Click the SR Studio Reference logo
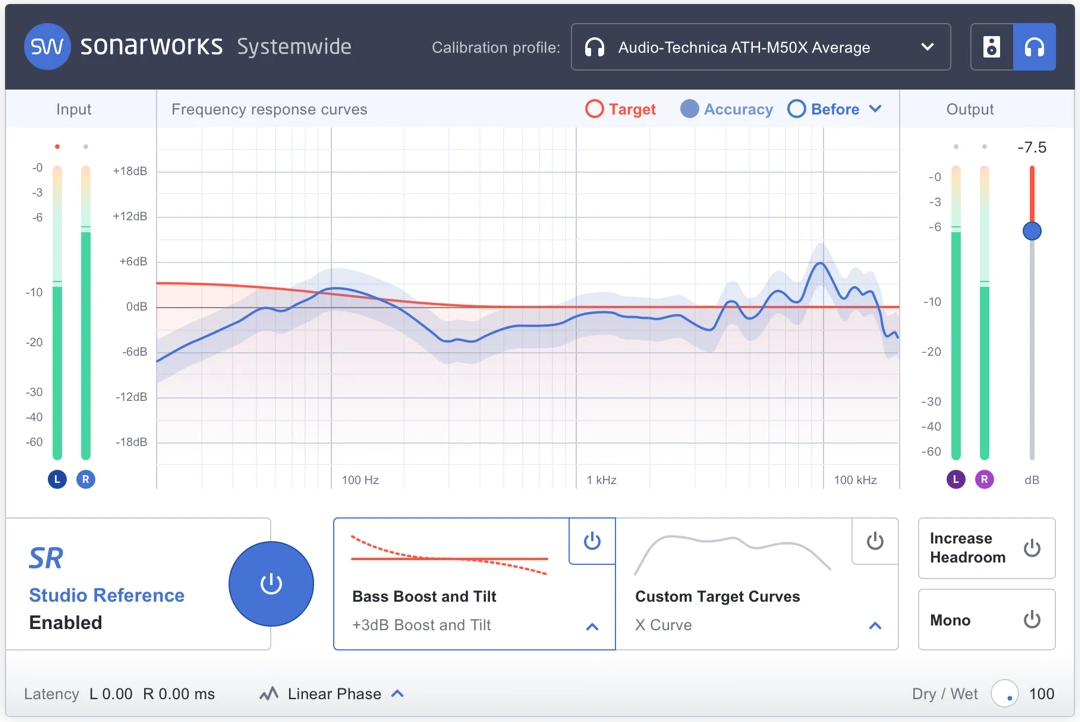 [46, 557]
